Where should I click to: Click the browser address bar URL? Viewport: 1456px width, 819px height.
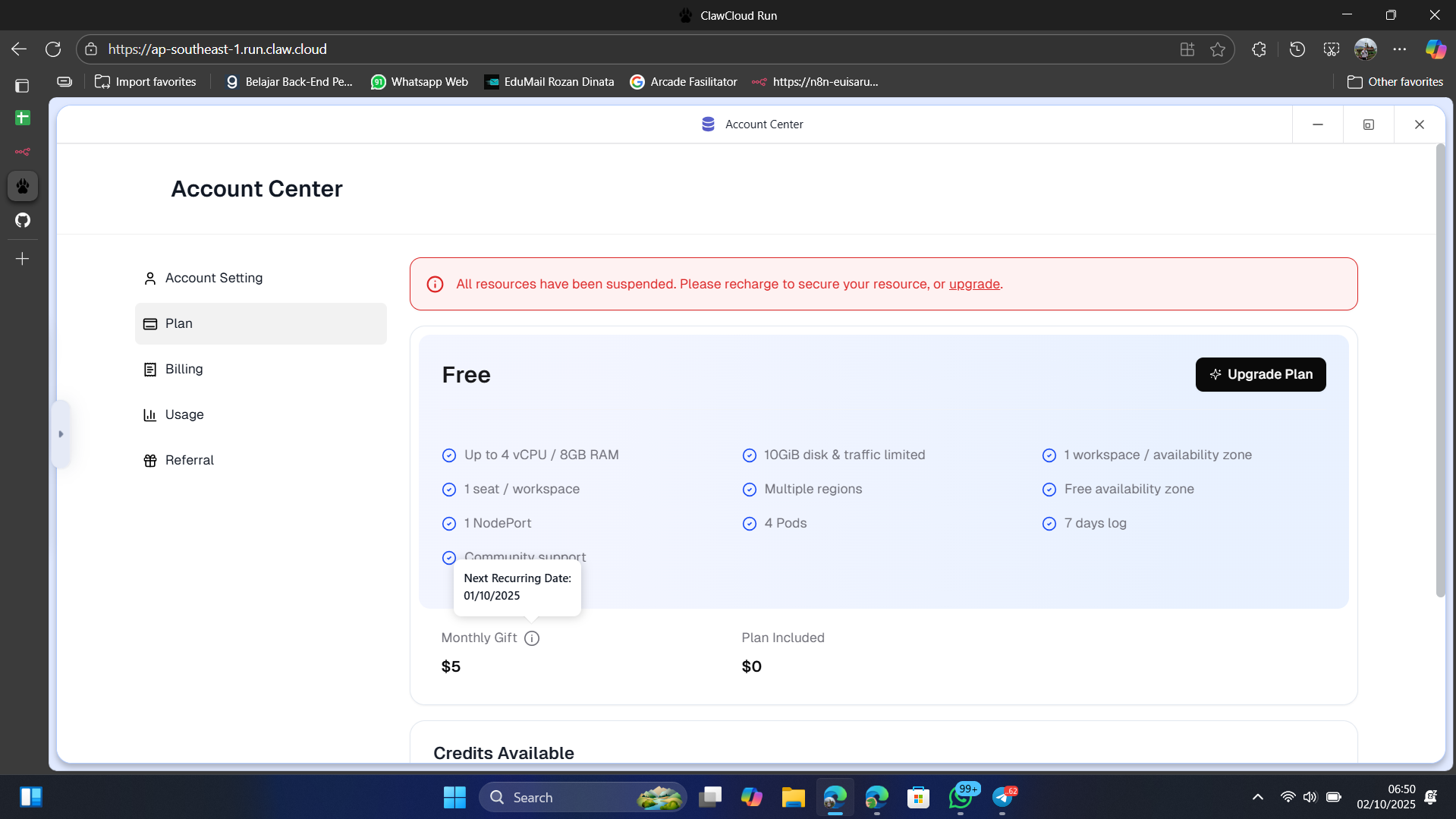(217, 49)
